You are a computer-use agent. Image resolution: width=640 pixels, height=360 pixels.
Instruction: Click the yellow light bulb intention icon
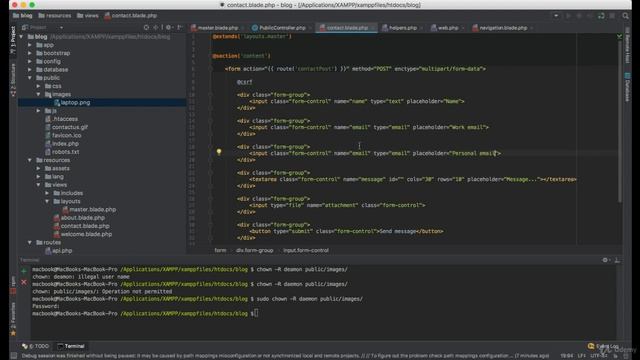click(219, 152)
